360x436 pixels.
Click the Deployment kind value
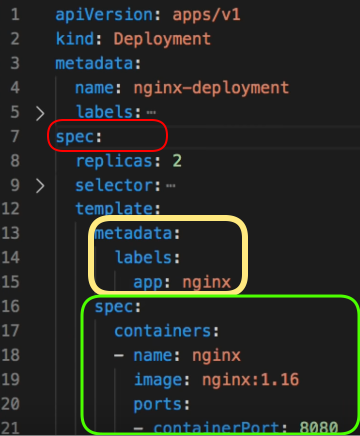coord(162,39)
